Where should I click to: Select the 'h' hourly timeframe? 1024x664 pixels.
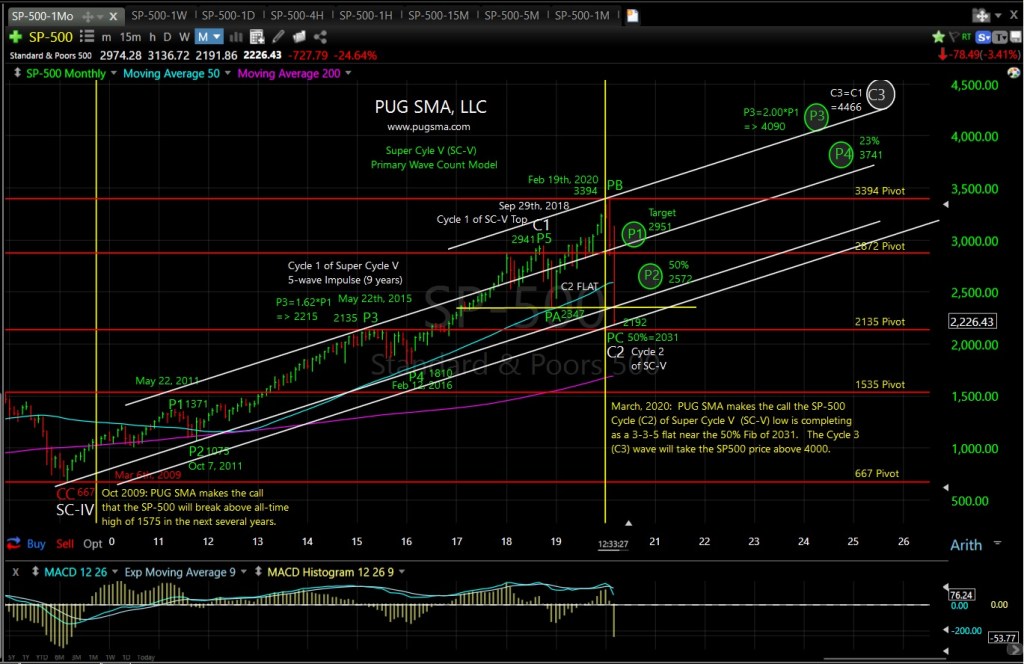(x=152, y=37)
